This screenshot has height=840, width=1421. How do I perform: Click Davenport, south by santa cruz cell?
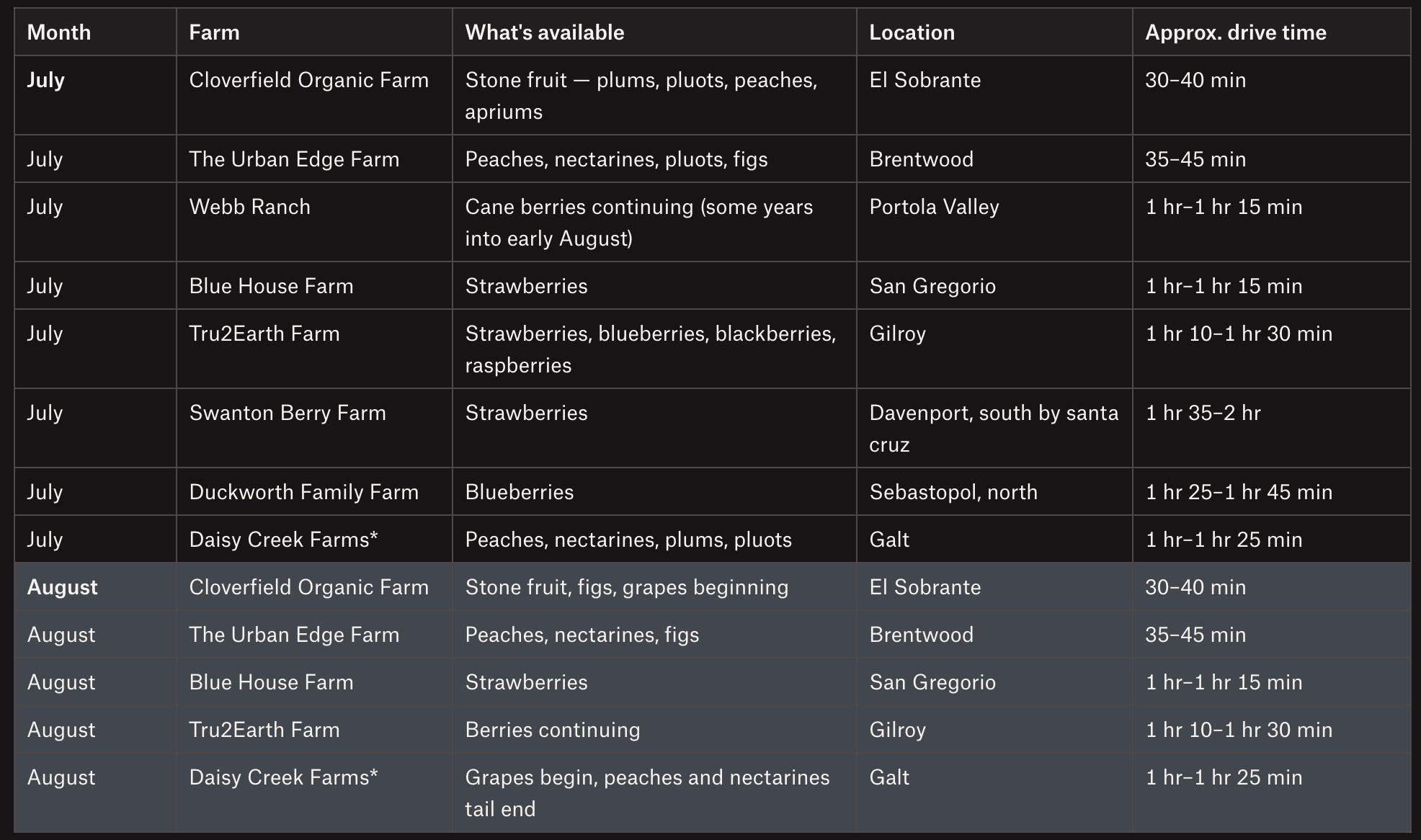pyautogui.click(x=994, y=429)
